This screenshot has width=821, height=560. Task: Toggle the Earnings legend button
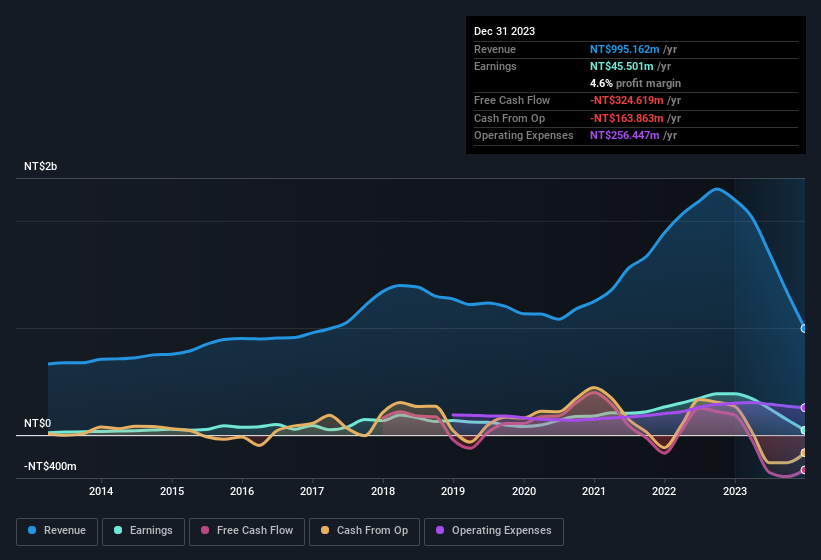143,531
